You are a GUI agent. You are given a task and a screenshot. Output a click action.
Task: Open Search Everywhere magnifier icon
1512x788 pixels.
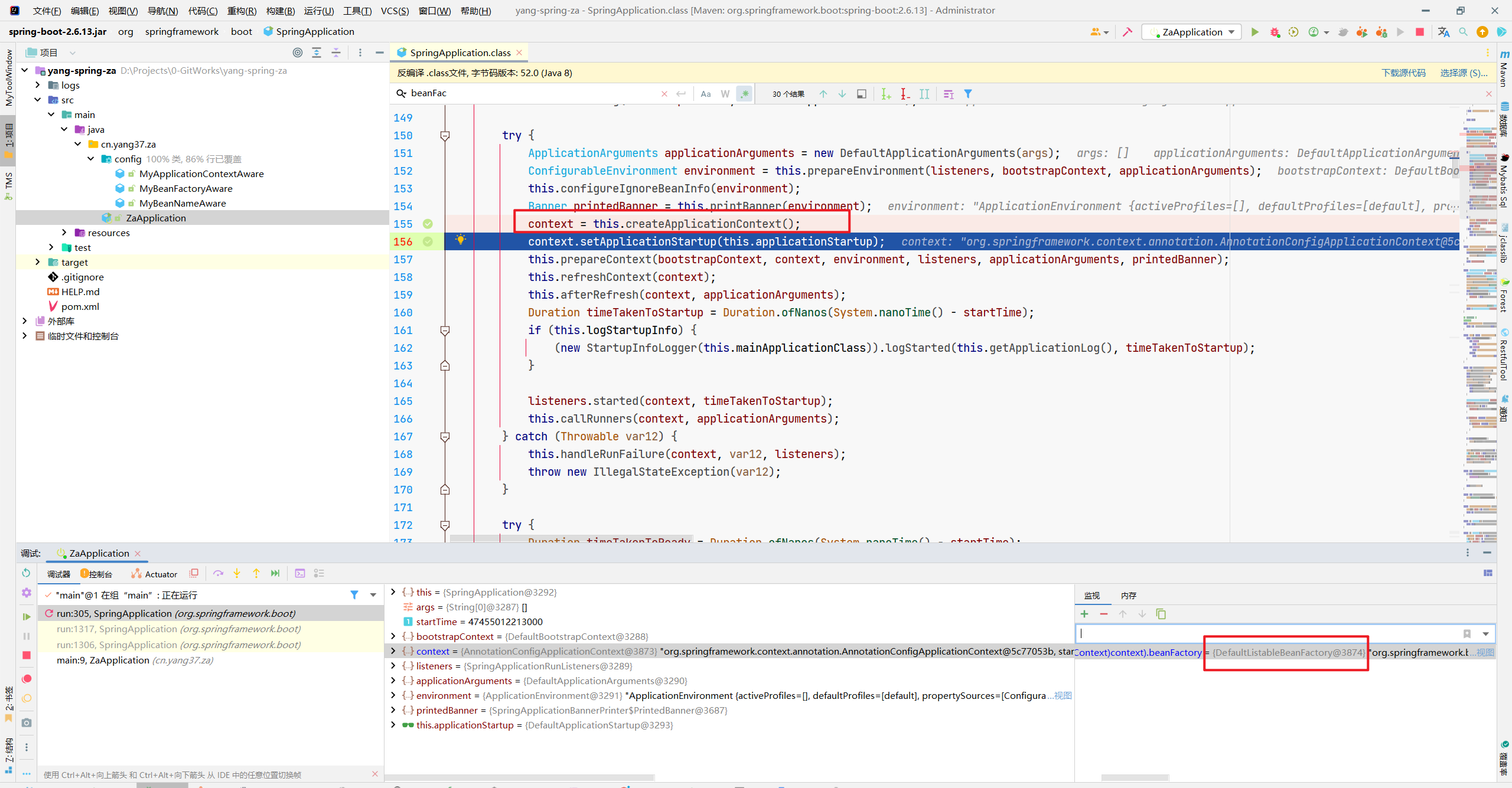tap(1463, 32)
